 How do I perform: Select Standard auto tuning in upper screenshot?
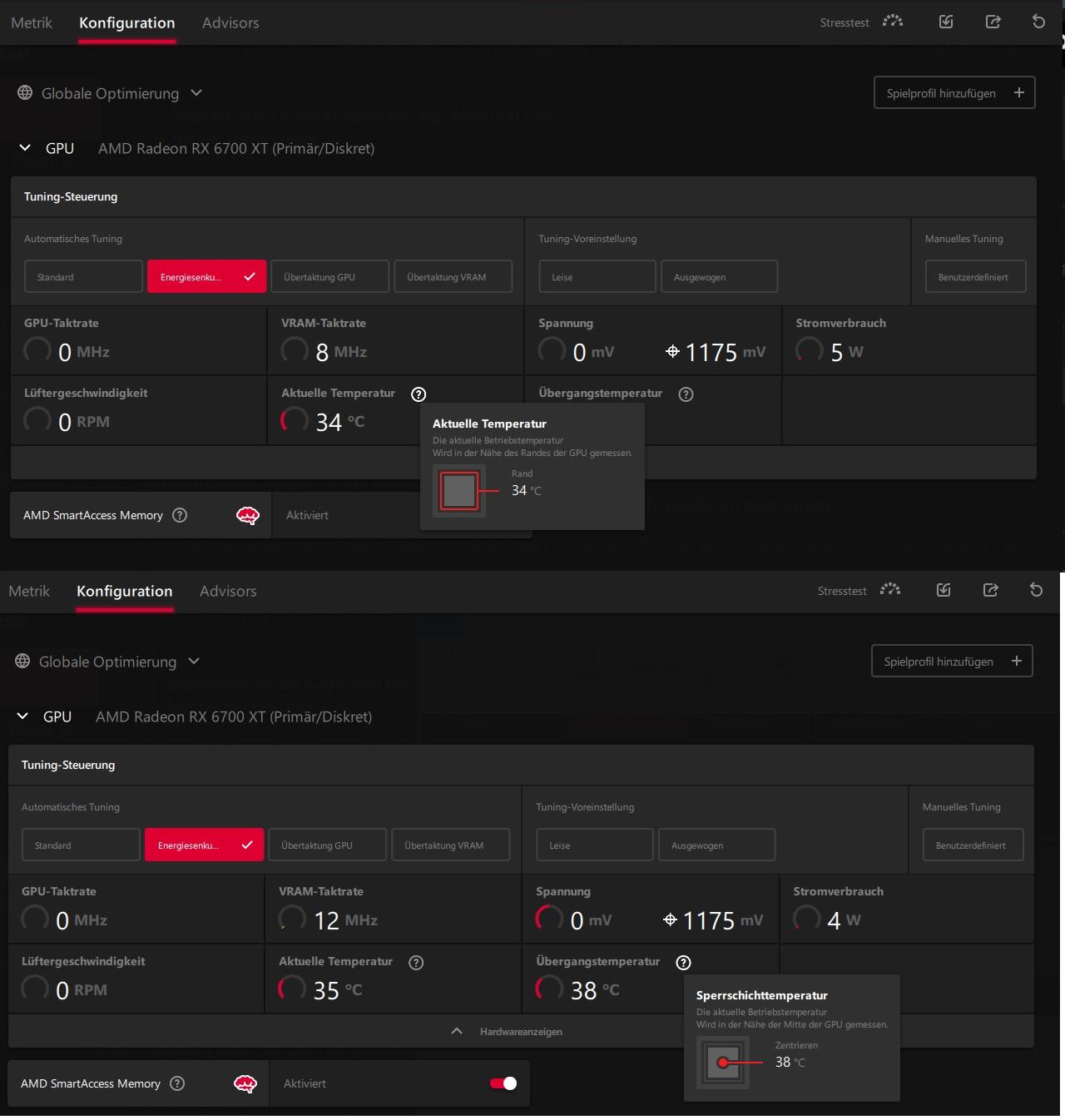83,277
